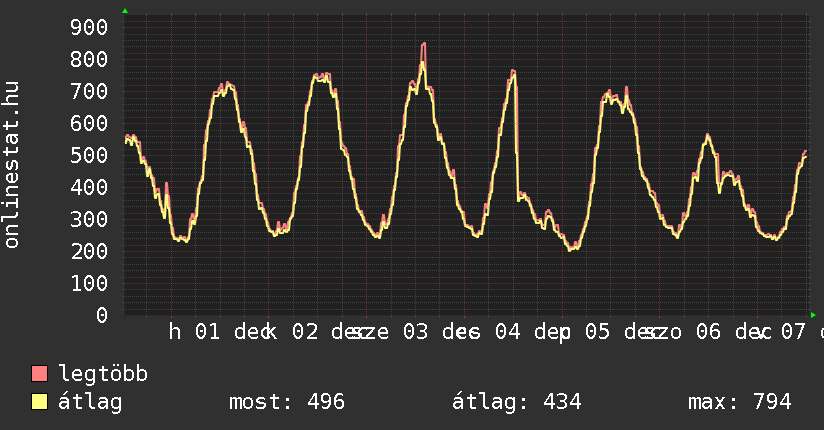Click the 500 y-axis label
Viewport: 824px width, 430px height.
(88, 155)
